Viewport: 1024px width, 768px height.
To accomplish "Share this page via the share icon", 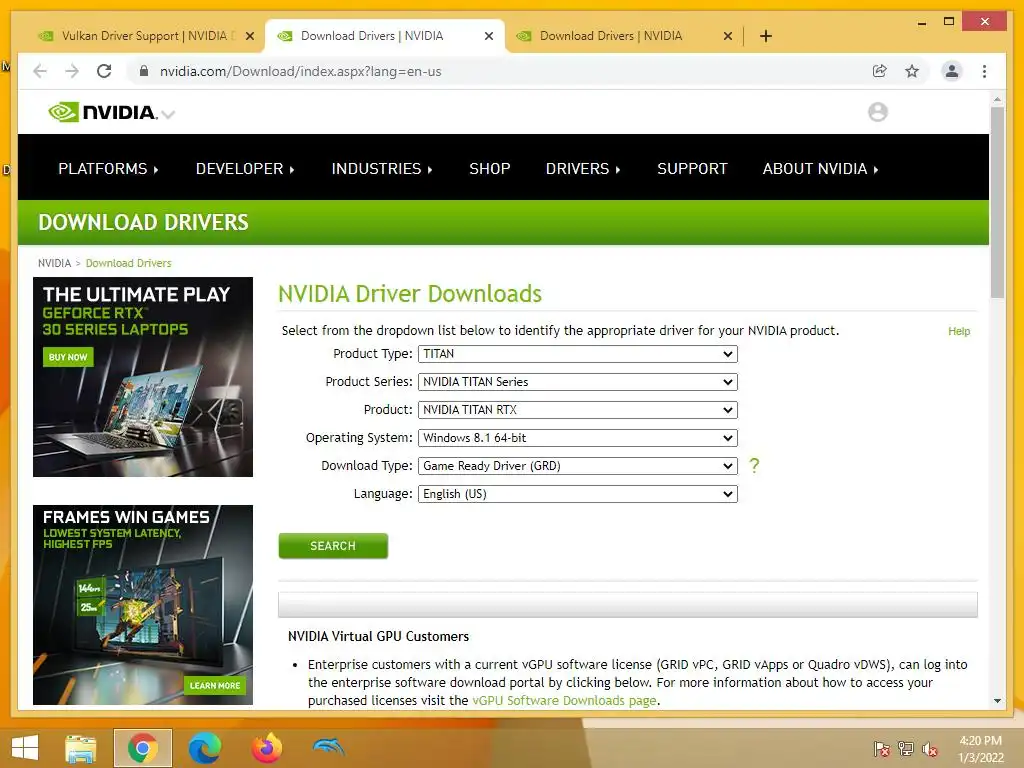I will click(x=880, y=71).
